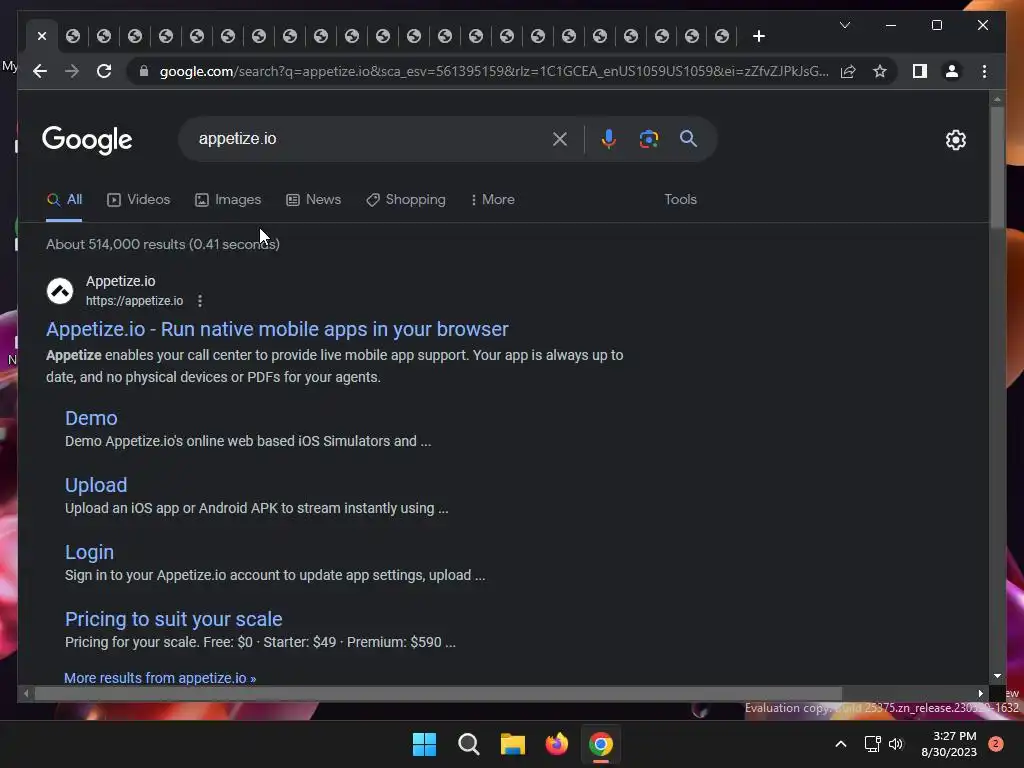The image size is (1024, 768).
Task: Click the Chrome taskbar icon
Action: [x=601, y=744]
